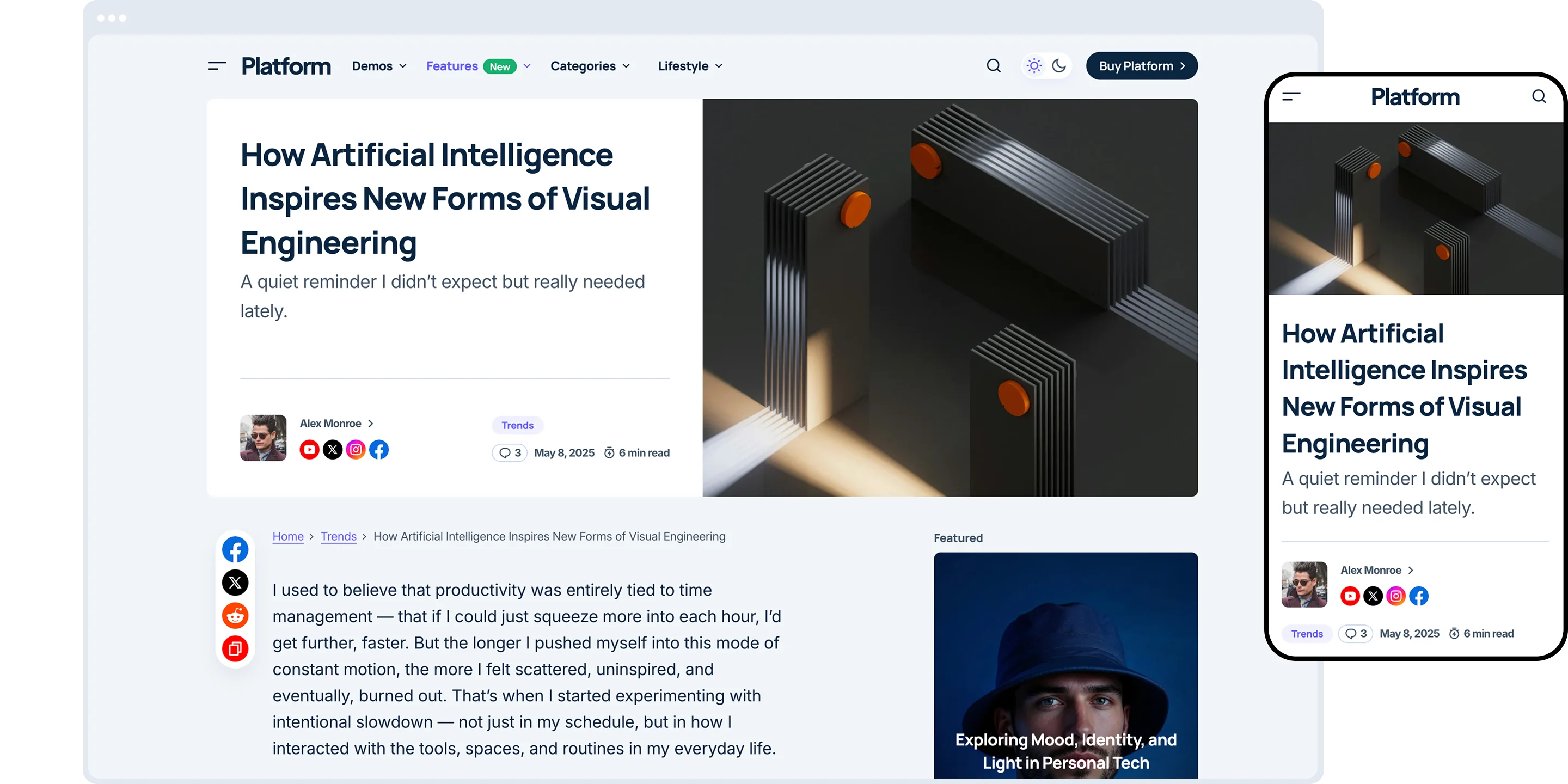
Task: Click Alex Monroe's avatar in desktop hero
Action: coord(263,438)
